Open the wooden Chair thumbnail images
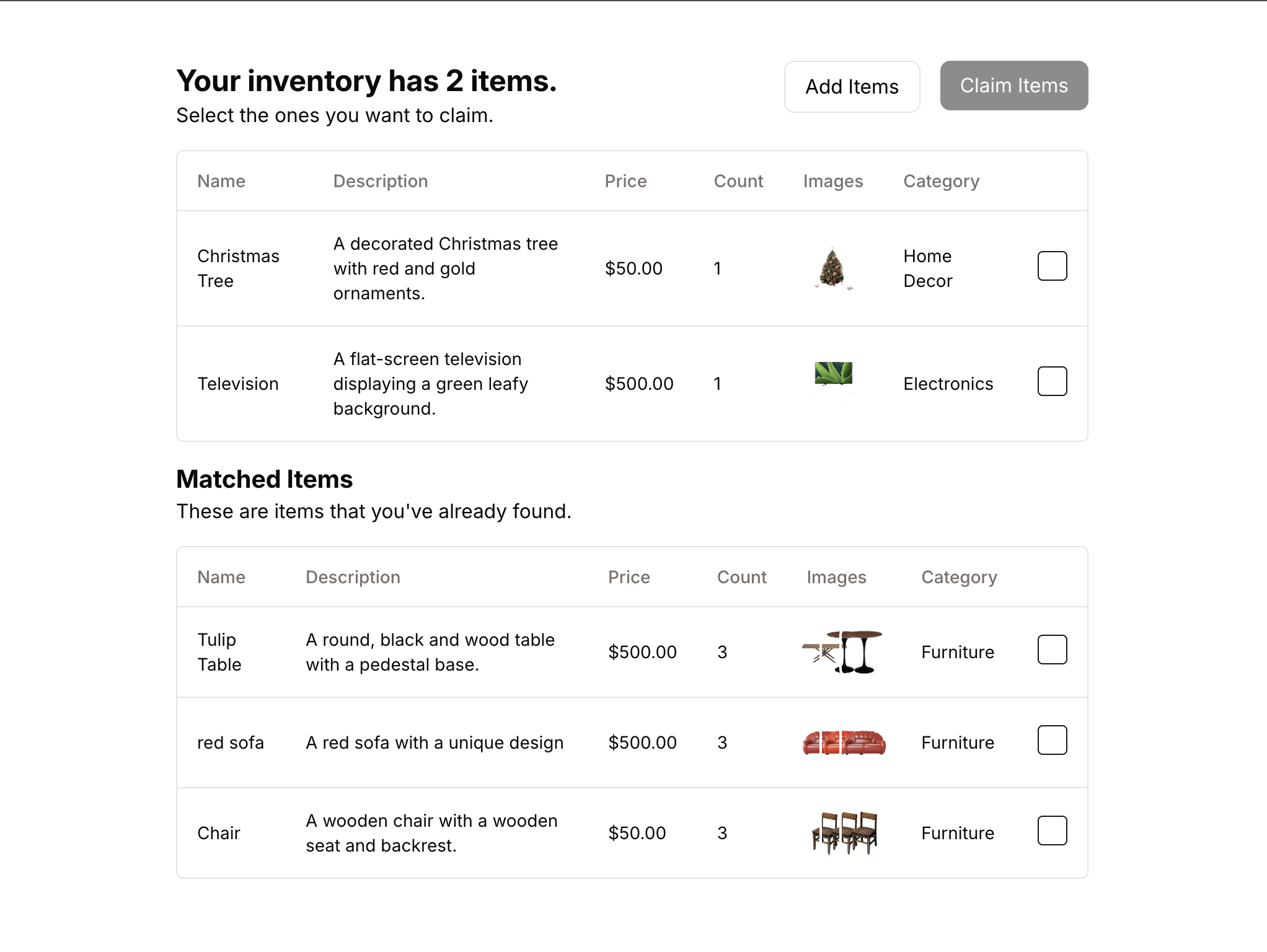Image resolution: width=1267 pixels, height=952 pixels. pos(844,833)
